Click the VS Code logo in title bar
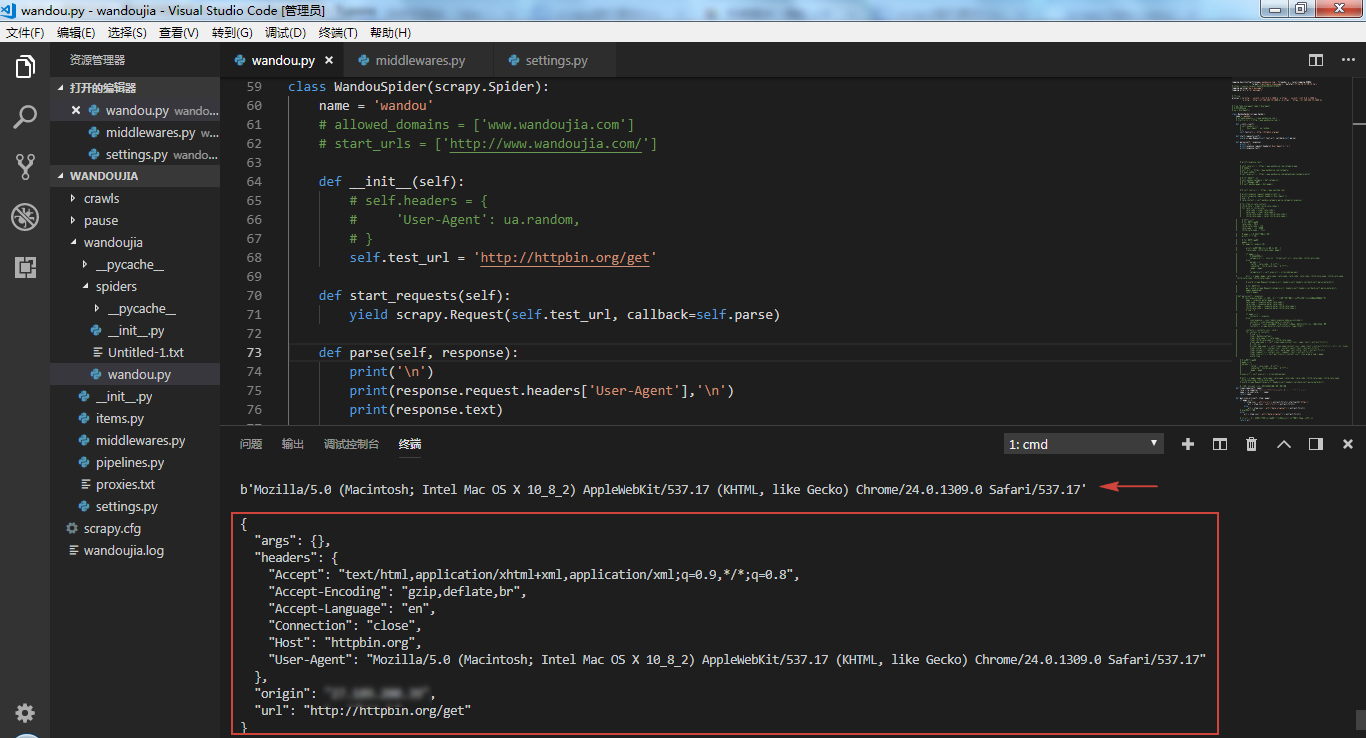1366x738 pixels. pyautogui.click(x=10, y=9)
